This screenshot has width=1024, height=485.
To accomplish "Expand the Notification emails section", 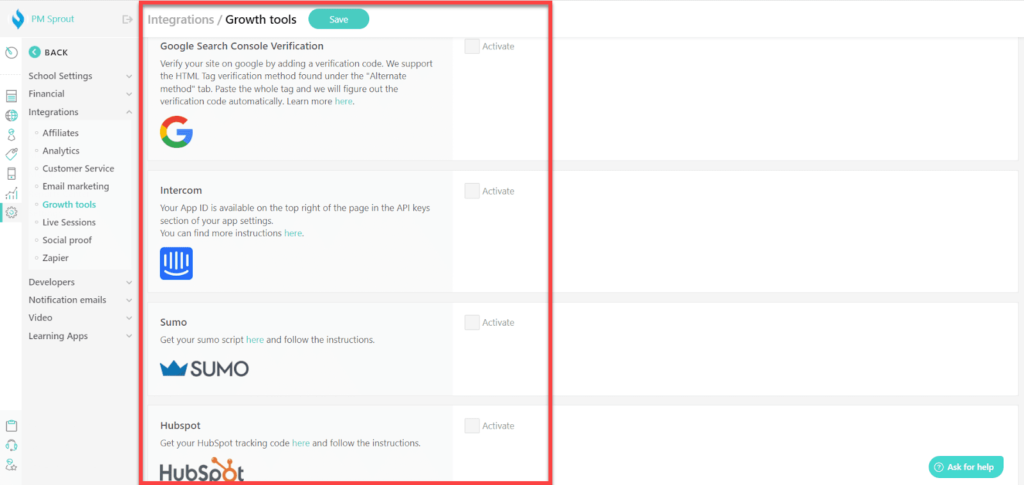I will (x=80, y=300).
